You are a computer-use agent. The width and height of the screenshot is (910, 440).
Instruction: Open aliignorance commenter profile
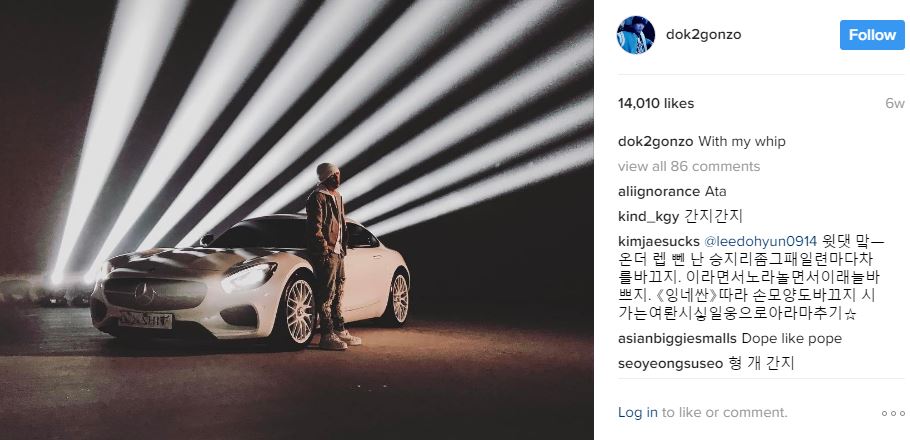click(659, 192)
